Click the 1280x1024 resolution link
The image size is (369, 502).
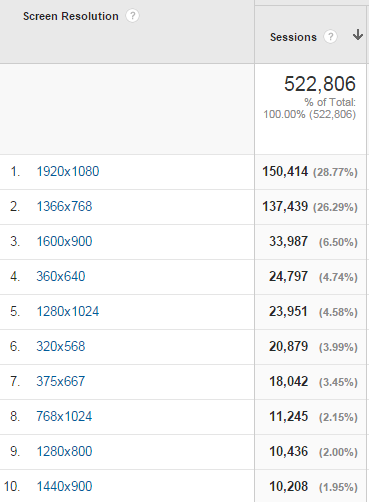coord(68,312)
